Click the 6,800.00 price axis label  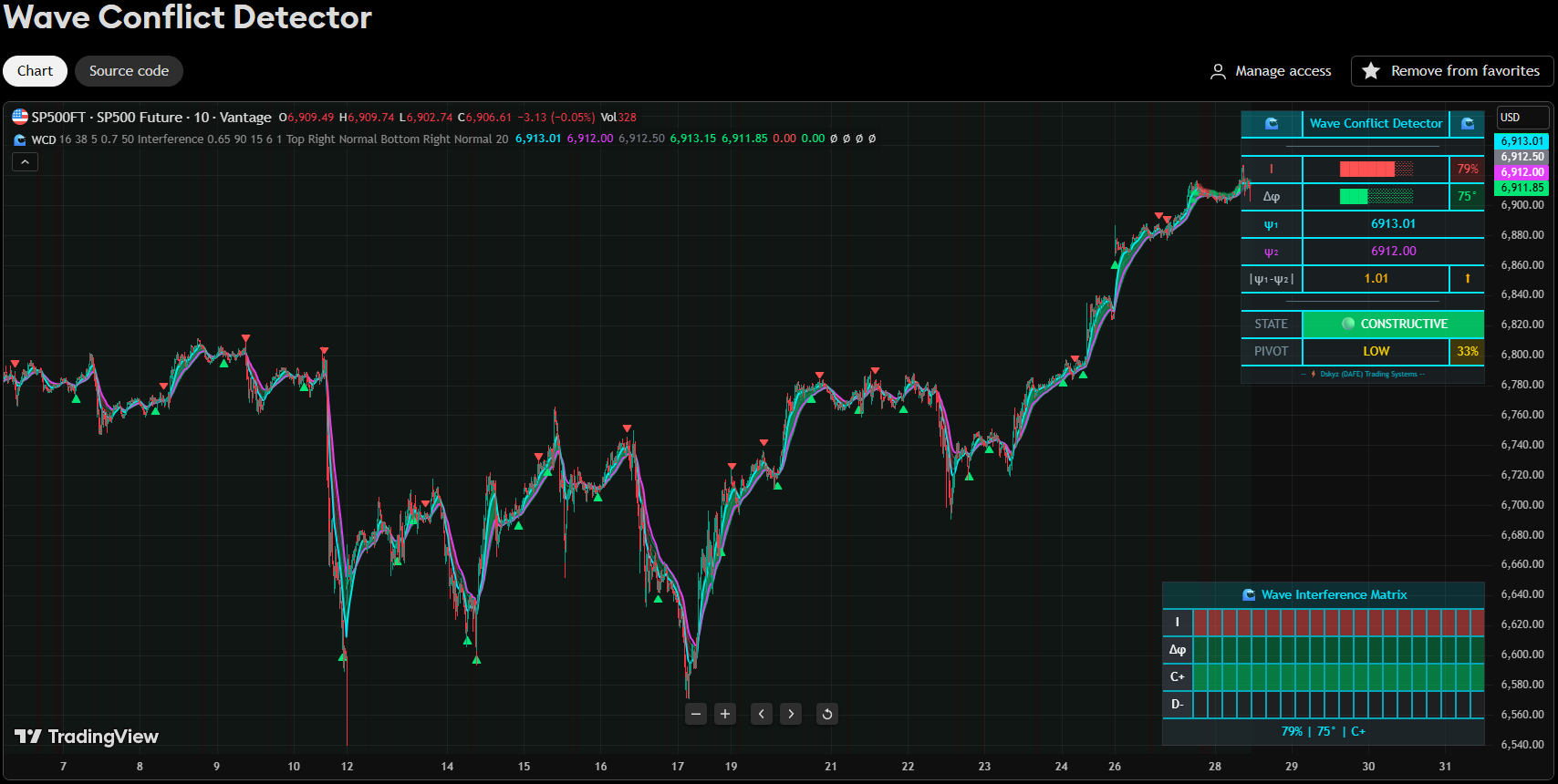point(1522,355)
